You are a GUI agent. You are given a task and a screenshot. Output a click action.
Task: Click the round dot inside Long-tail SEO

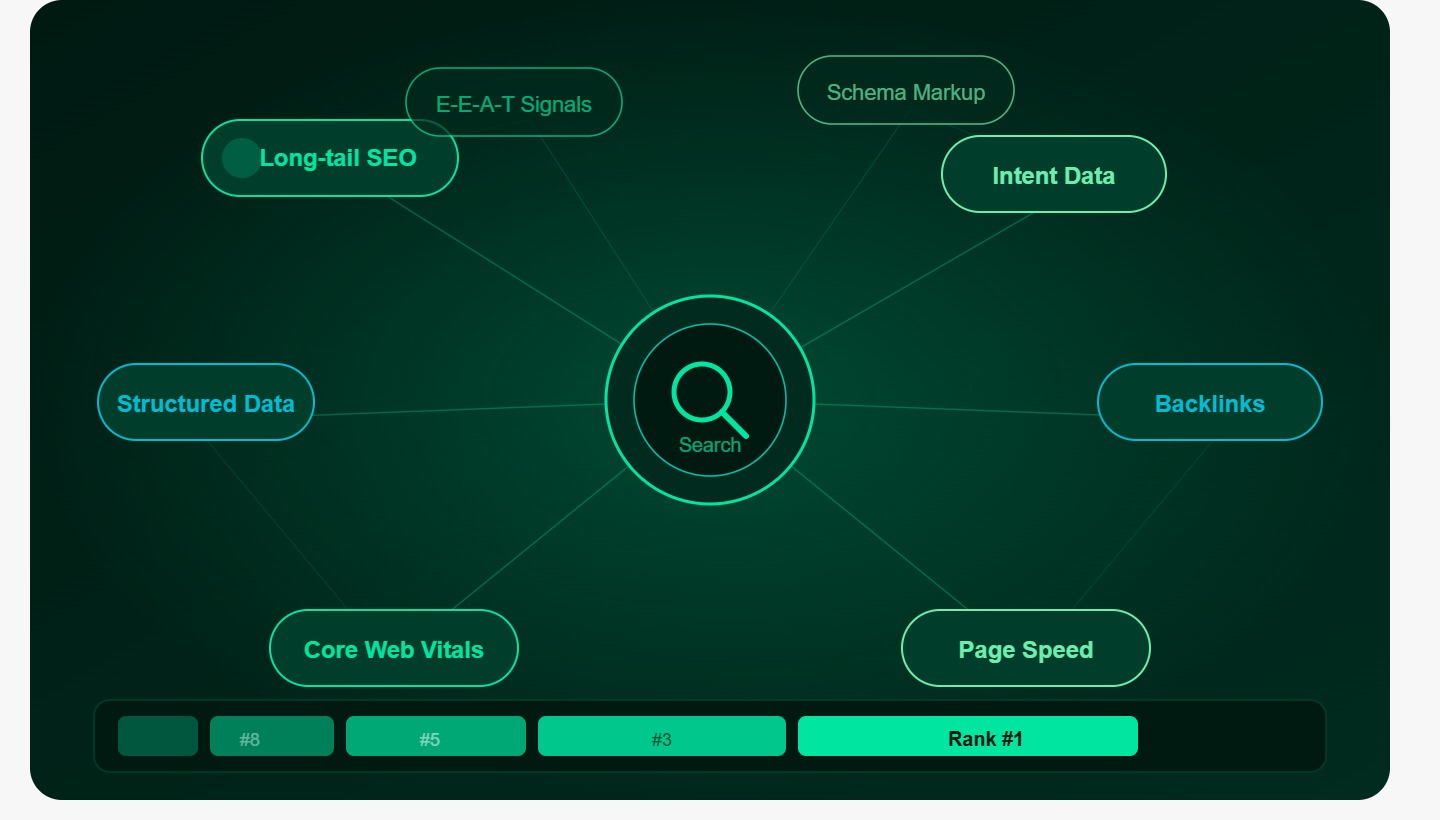click(x=241, y=158)
